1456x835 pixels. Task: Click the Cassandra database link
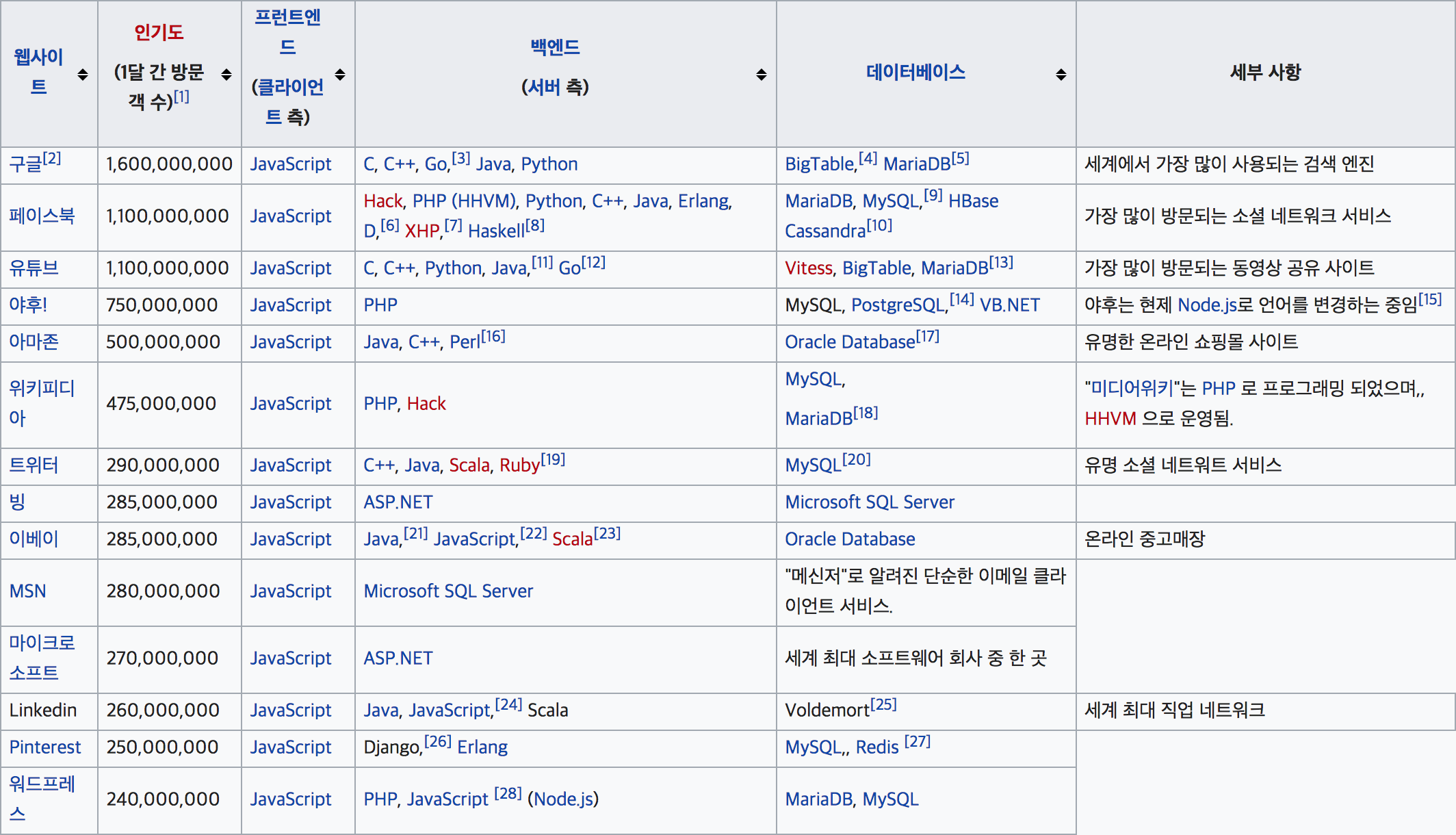824,231
